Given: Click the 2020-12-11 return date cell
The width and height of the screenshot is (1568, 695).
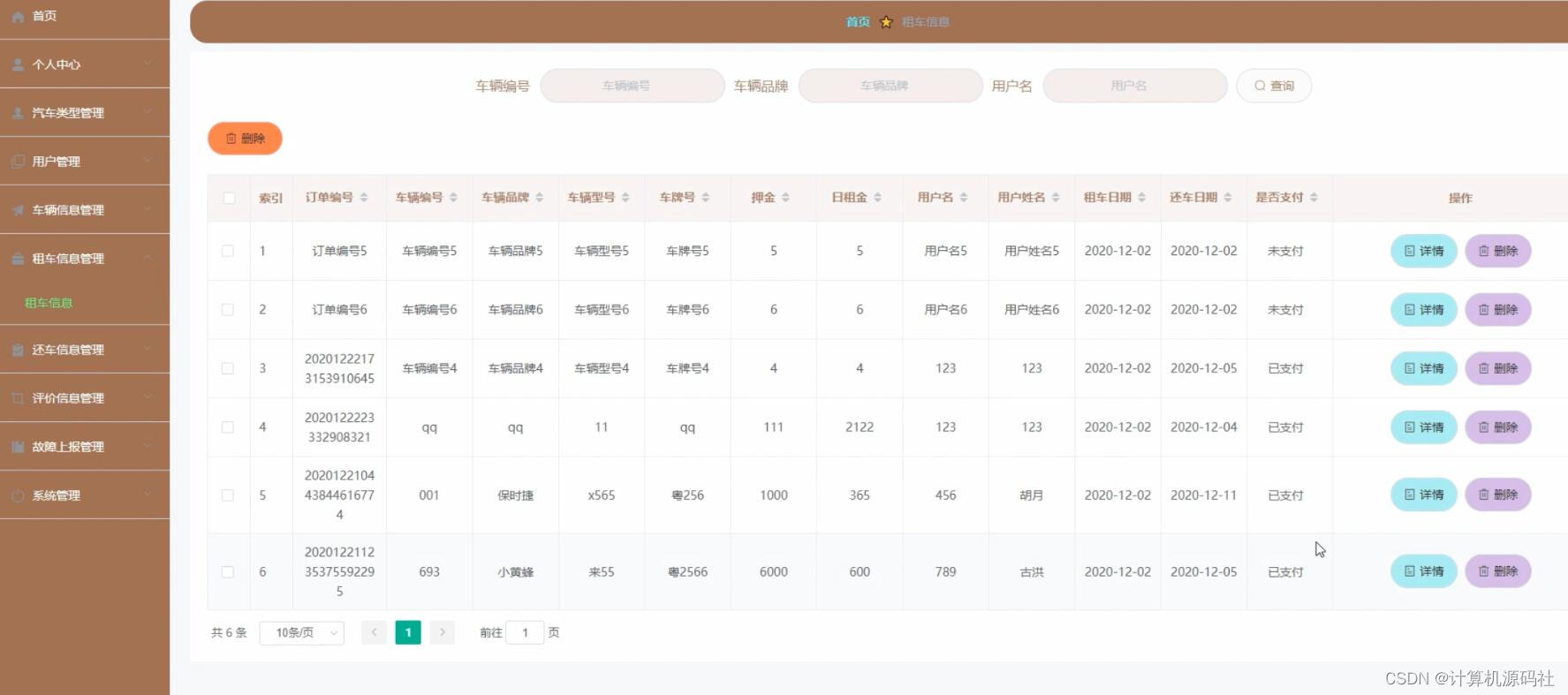Looking at the screenshot, I should tap(1203, 495).
